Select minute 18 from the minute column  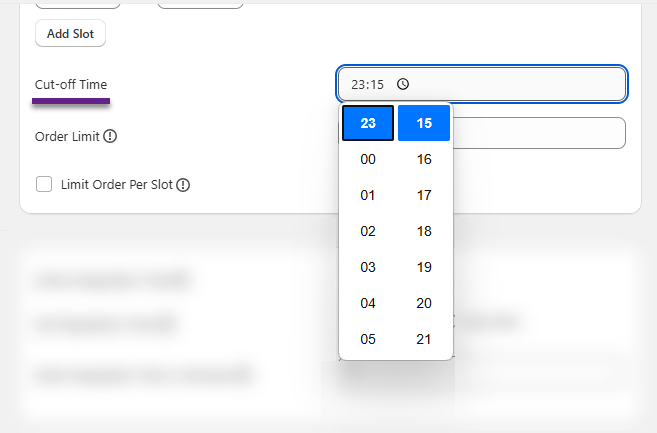[424, 231]
